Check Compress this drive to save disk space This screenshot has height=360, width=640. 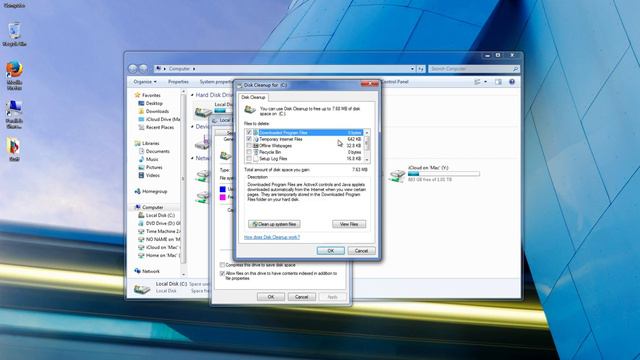[222, 265]
